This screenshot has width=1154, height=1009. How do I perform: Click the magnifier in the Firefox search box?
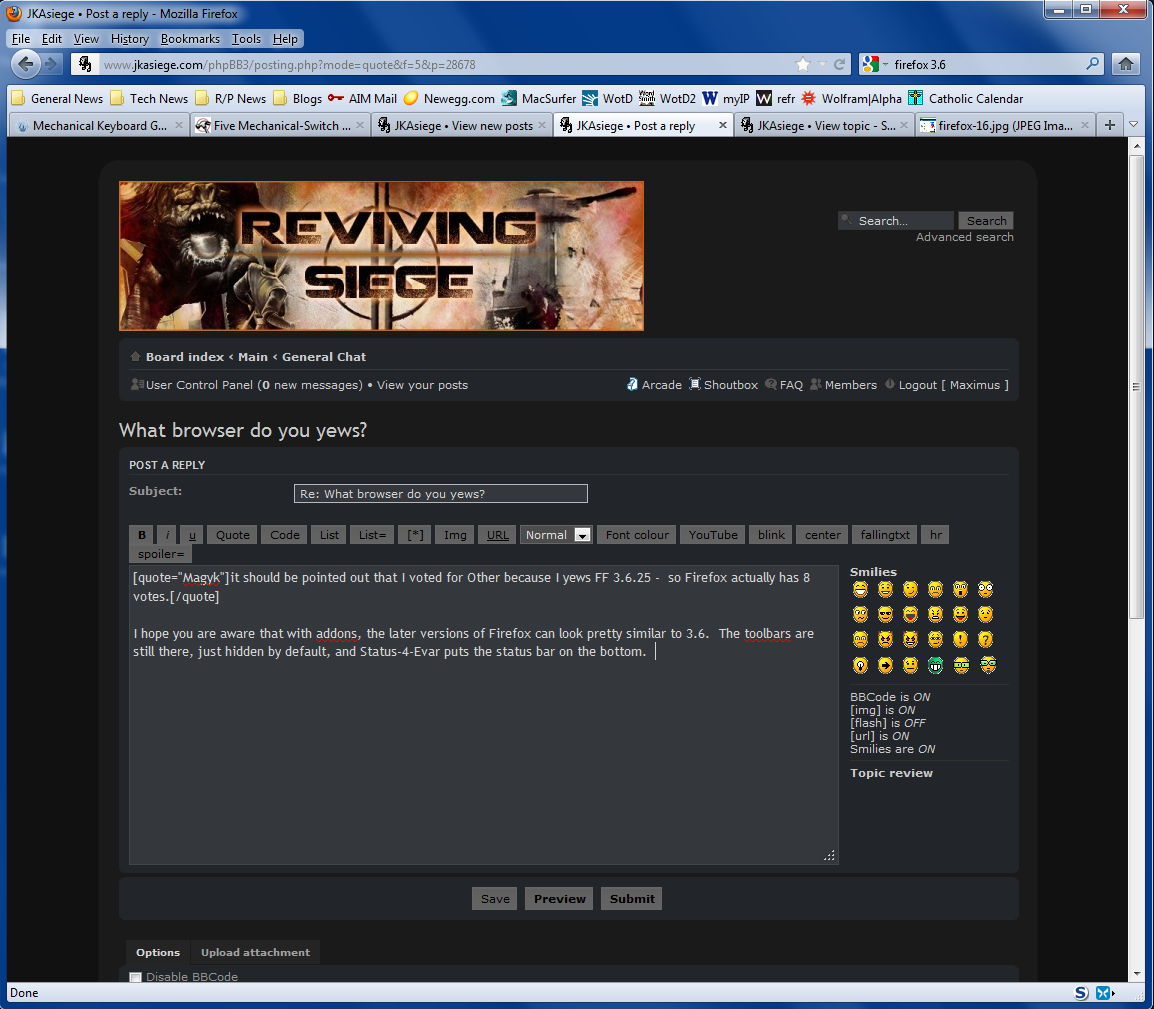coord(1093,64)
